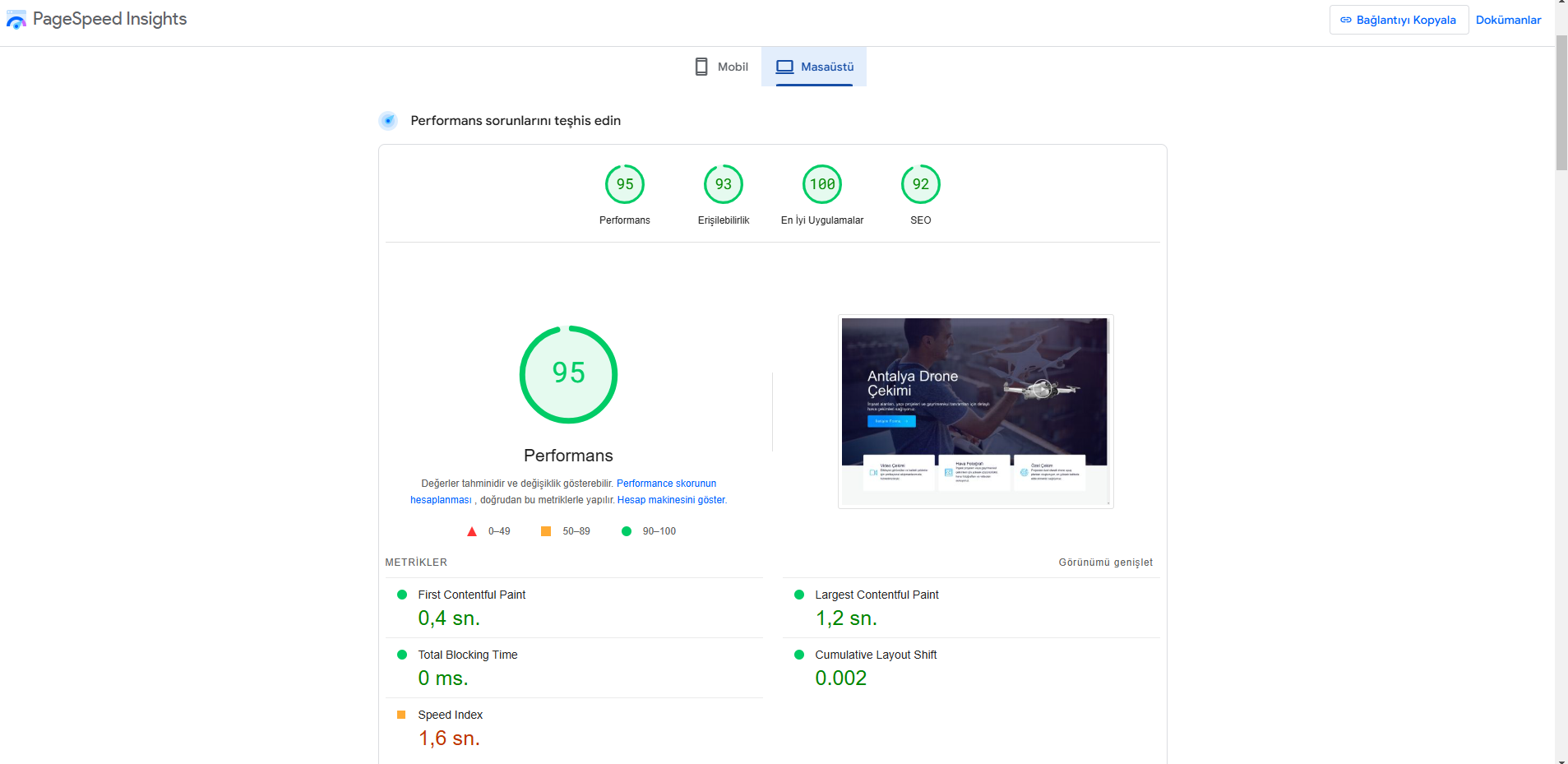The image size is (1568, 764).
Task: Switch to the Mobil tab
Action: click(722, 67)
